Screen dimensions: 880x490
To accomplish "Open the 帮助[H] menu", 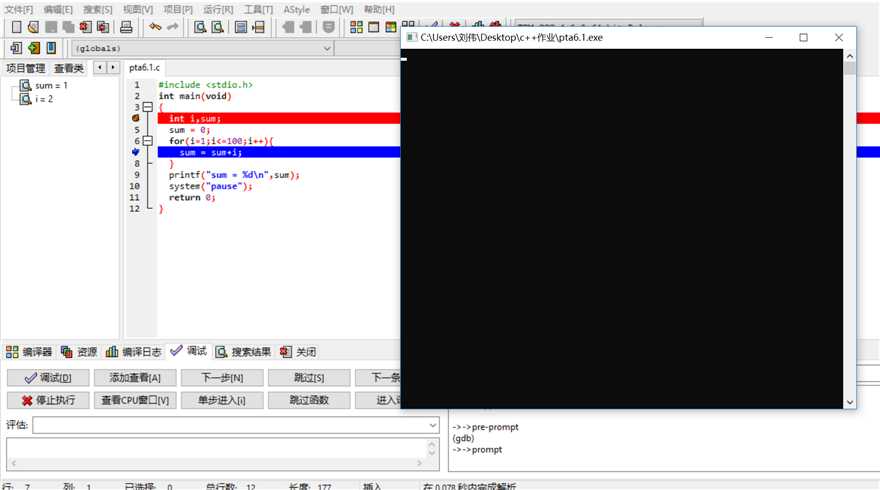I will coord(379,10).
